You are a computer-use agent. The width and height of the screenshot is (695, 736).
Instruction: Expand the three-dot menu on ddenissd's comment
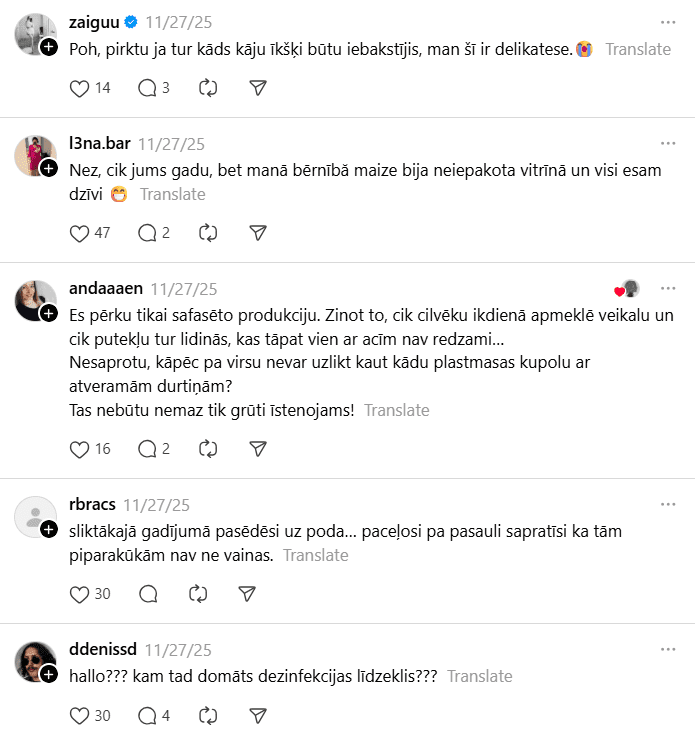click(x=668, y=649)
